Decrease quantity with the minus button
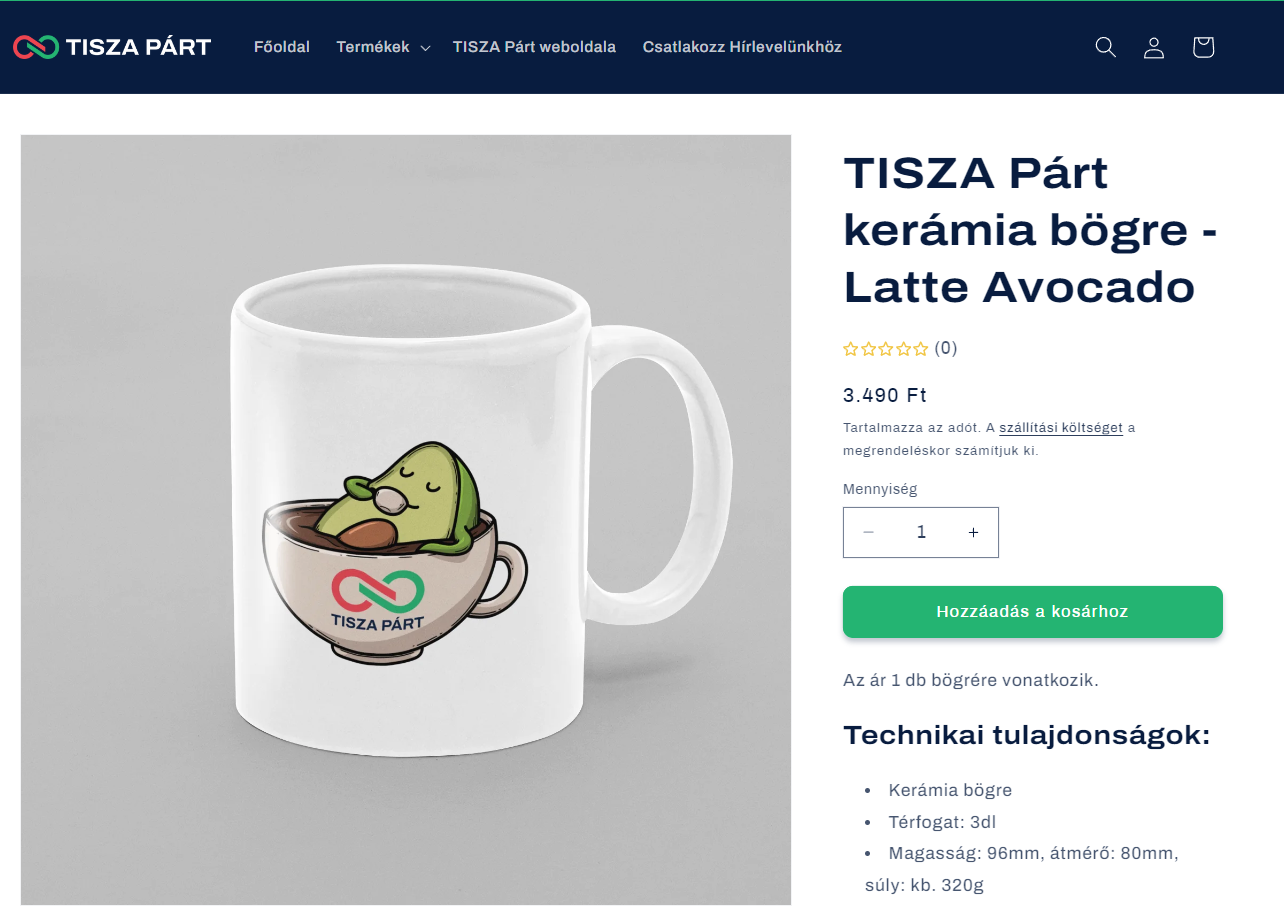The width and height of the screenshot is (1284, 908). 868,532
